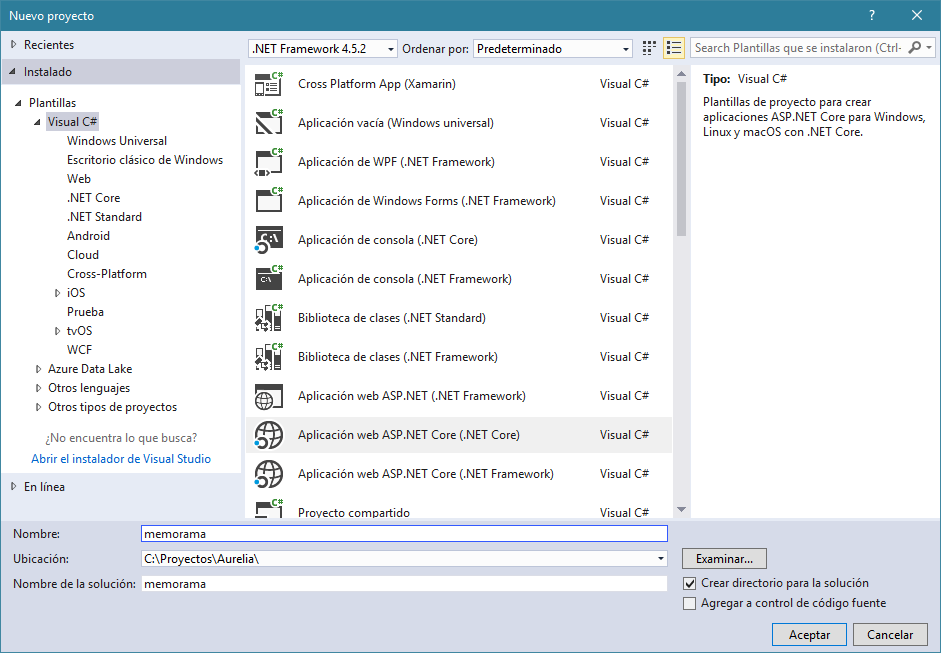
Task: Open the Ubicación path dropdown arrow
Action: click(661, 559)
